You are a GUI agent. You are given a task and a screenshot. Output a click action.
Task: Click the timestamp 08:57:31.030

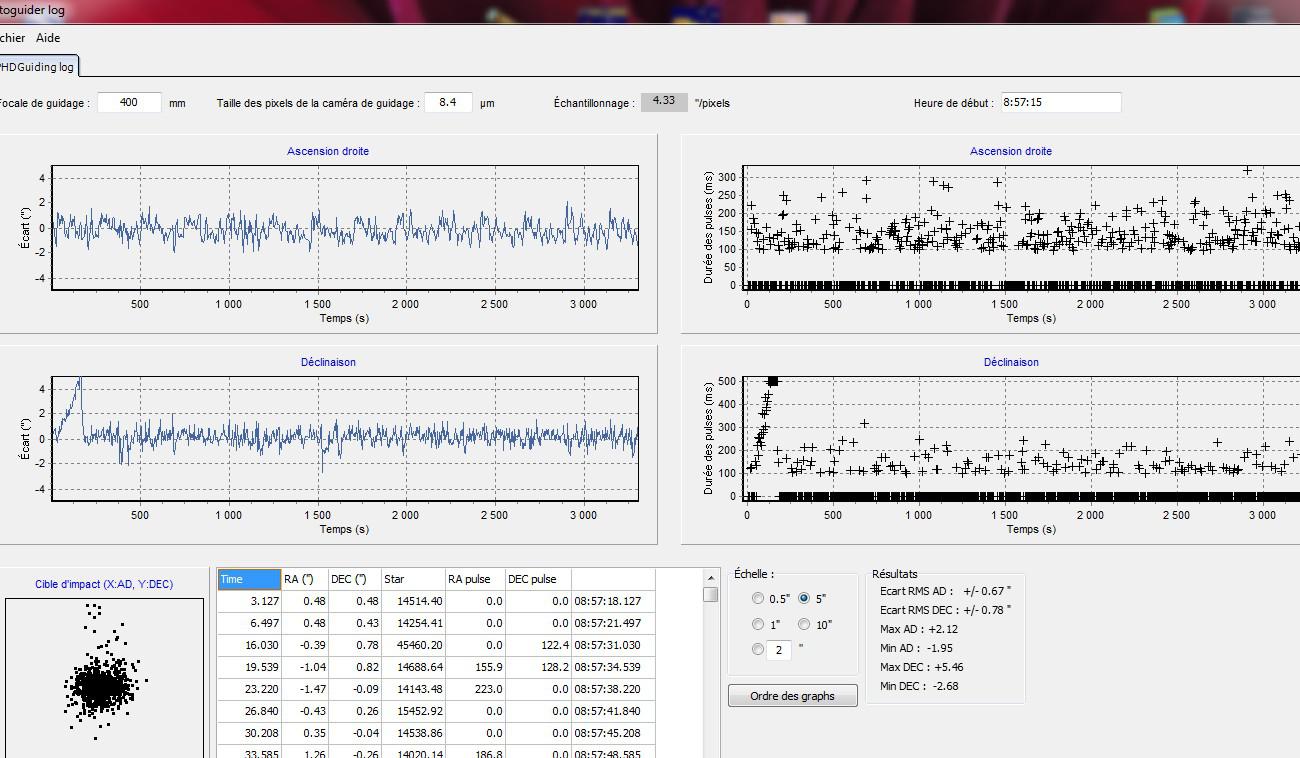click(613, 645)
